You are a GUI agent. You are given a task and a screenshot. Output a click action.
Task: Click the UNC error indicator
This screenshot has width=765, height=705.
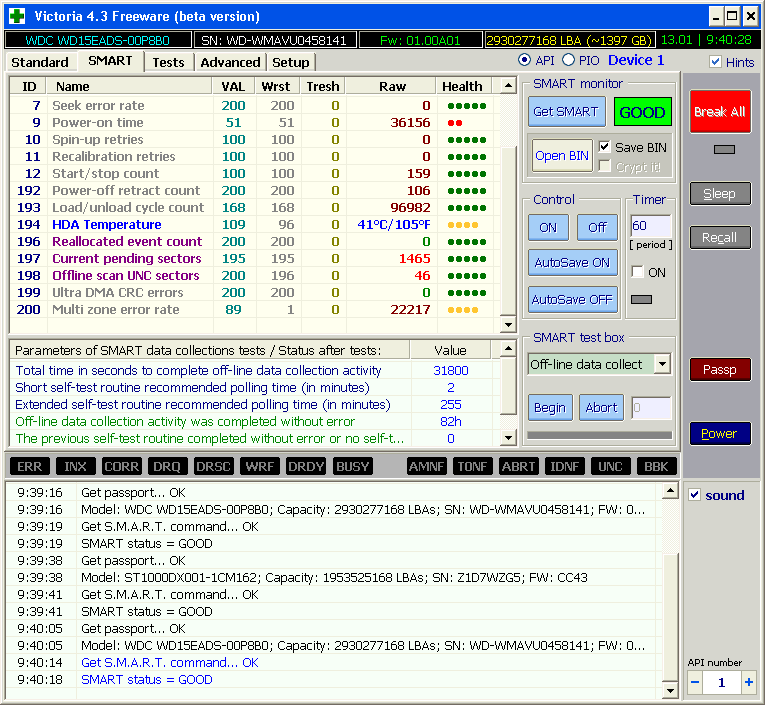click(610, 466)
